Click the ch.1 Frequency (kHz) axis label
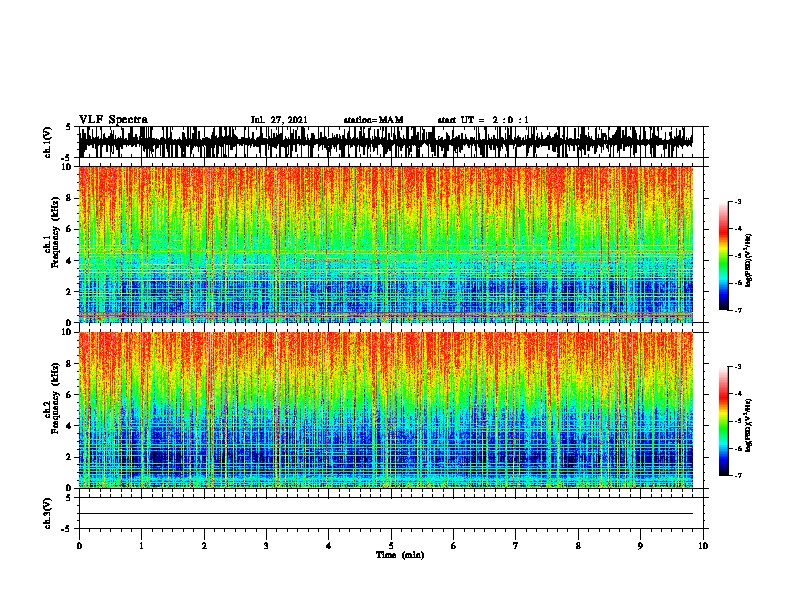The image size is (792, 612). coord(51,233)
